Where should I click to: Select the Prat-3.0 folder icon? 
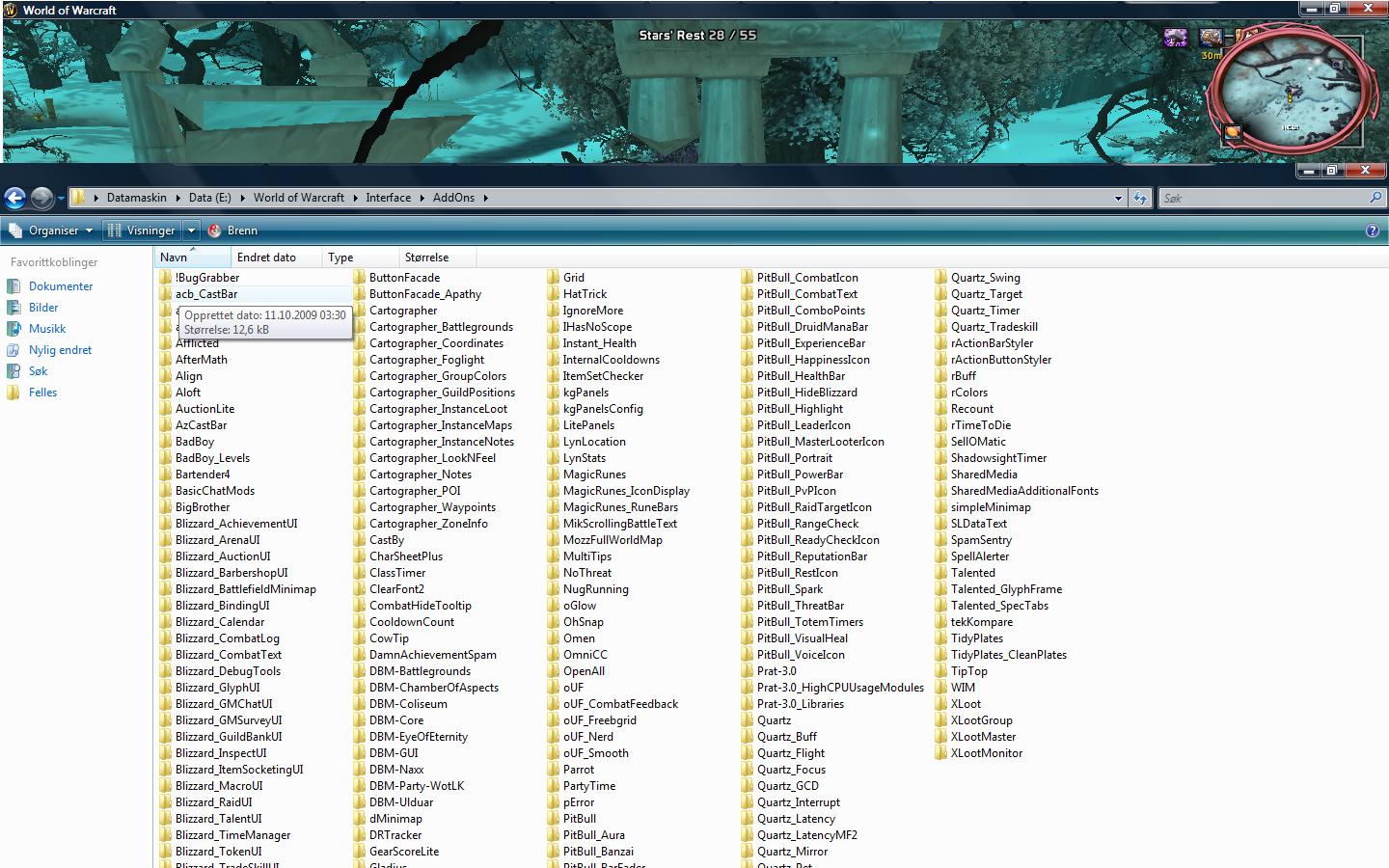748,671
